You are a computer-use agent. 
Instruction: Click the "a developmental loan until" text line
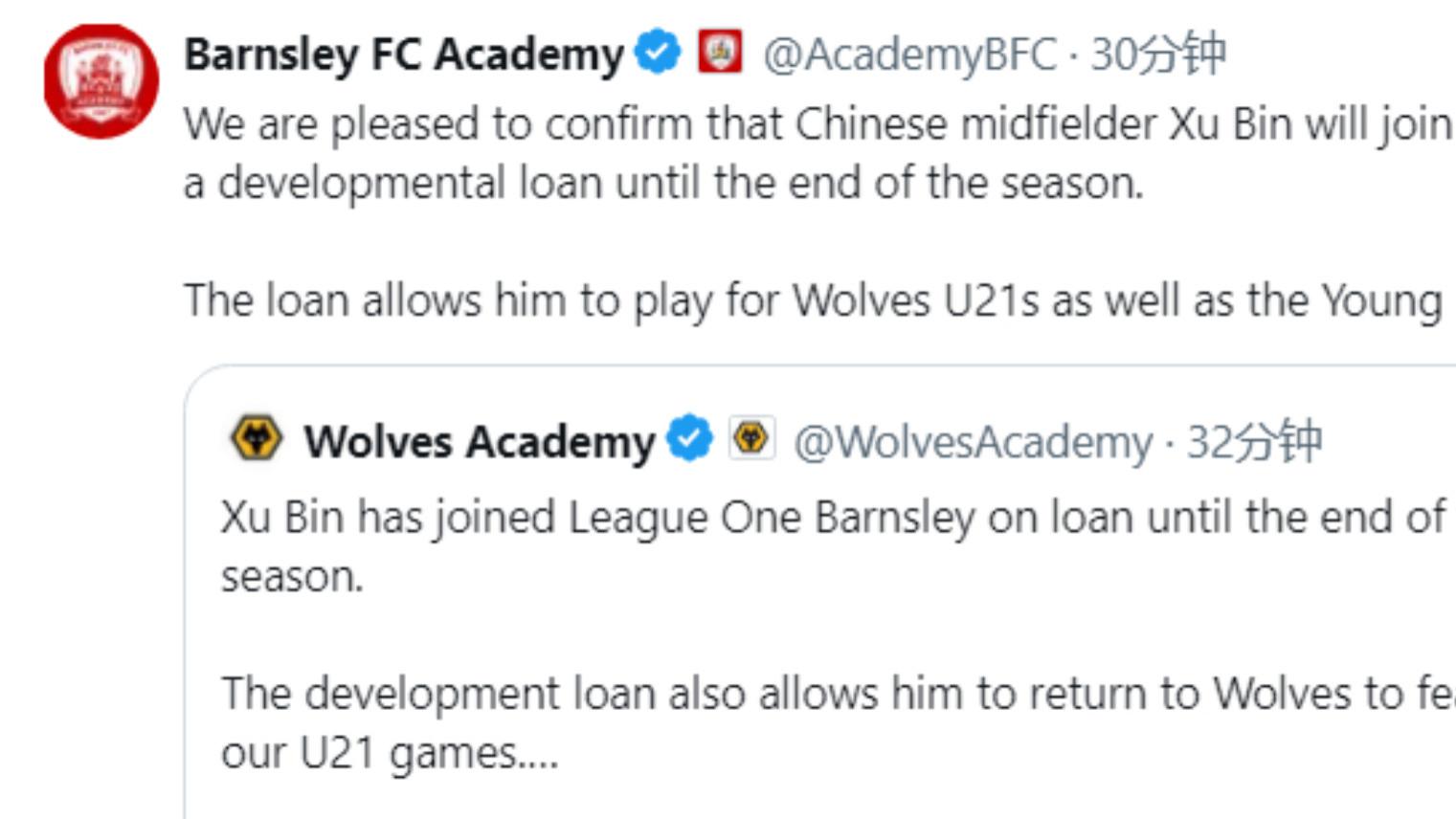tap(662, 183)
